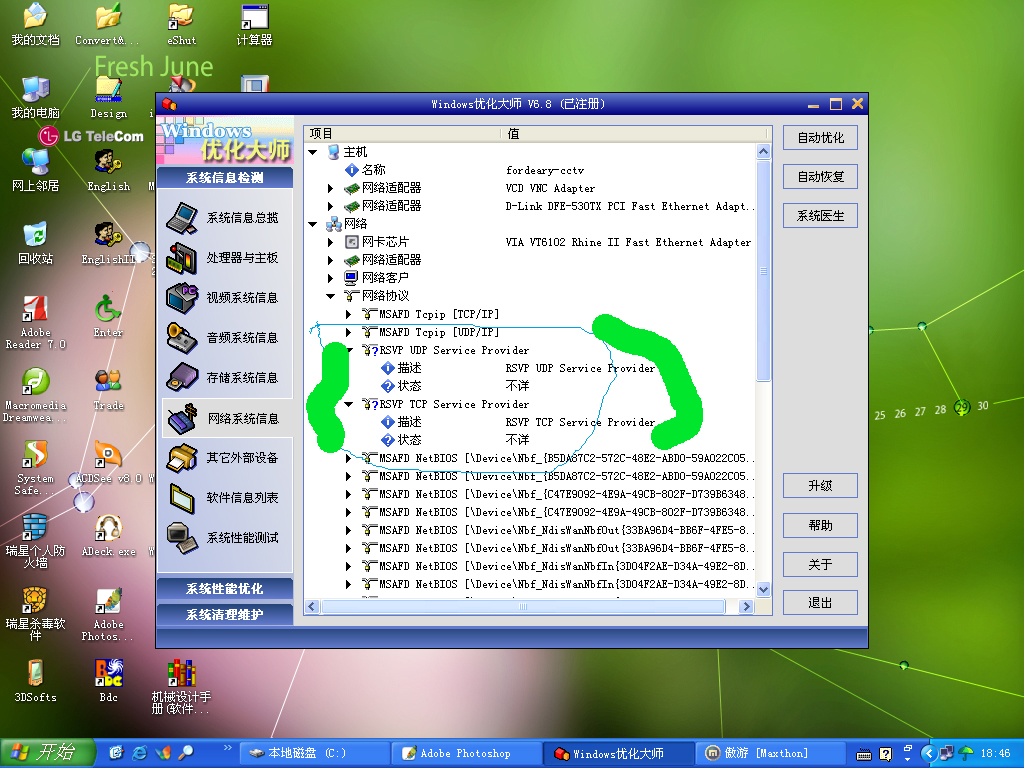Open 系统性能优化 section tab

pos(225,588)
